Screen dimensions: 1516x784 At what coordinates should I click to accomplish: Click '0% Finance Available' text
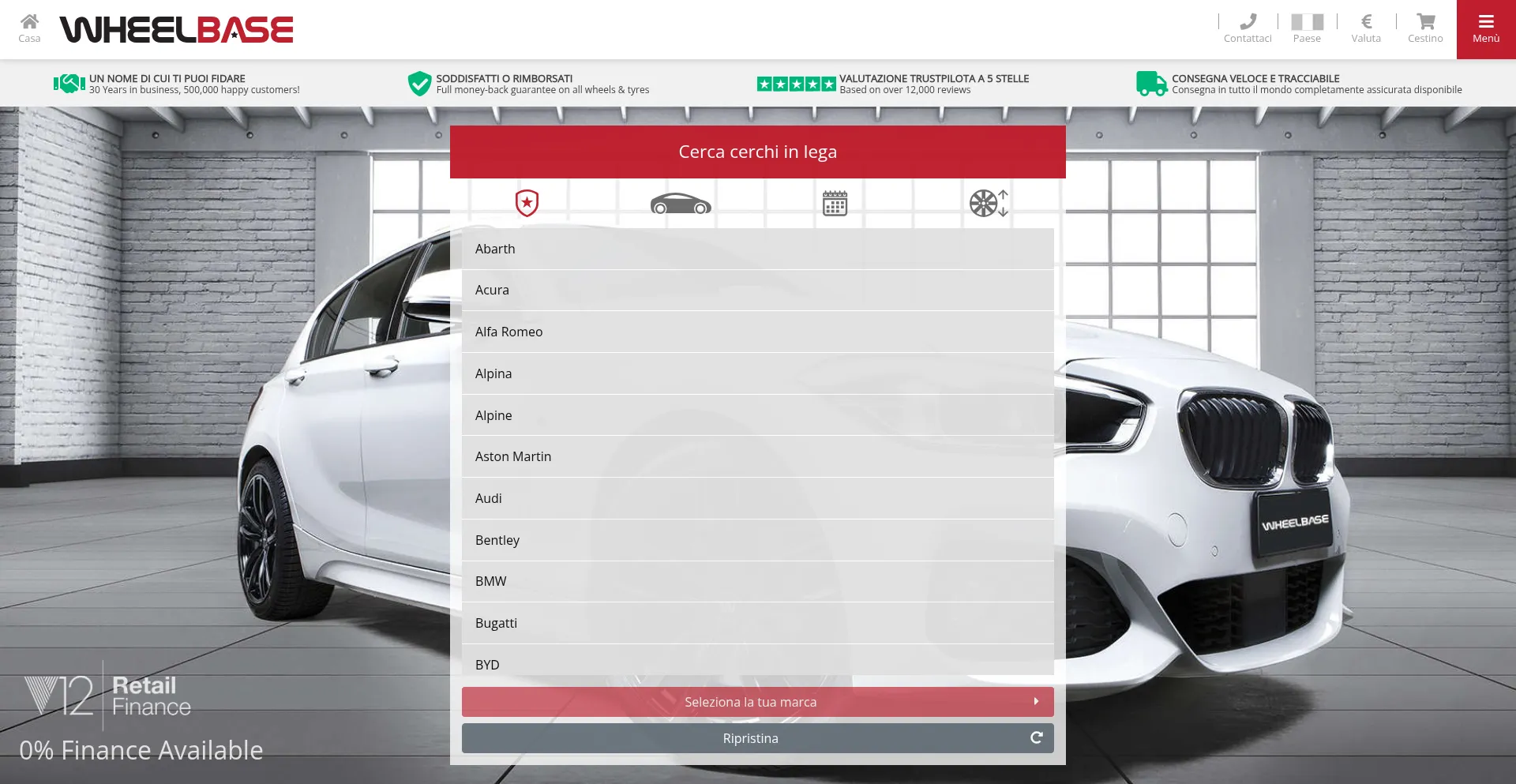(x=141, y=750)
